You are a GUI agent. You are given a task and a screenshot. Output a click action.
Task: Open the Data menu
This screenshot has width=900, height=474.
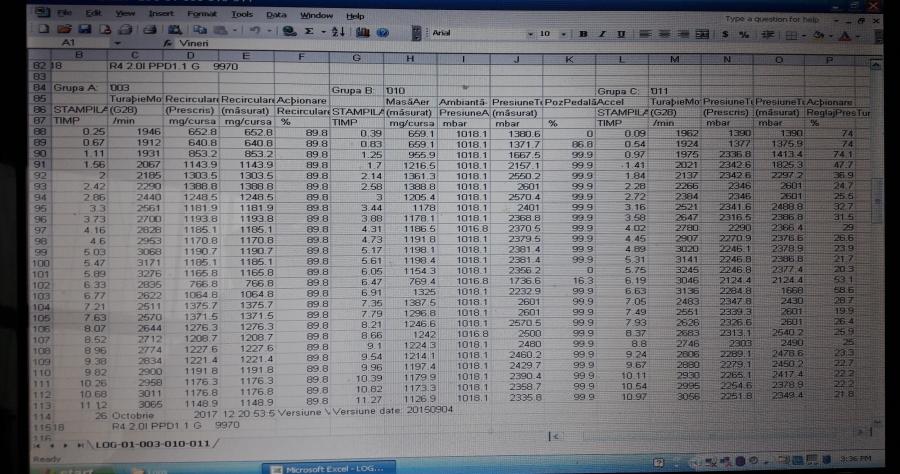coord(276,15)
